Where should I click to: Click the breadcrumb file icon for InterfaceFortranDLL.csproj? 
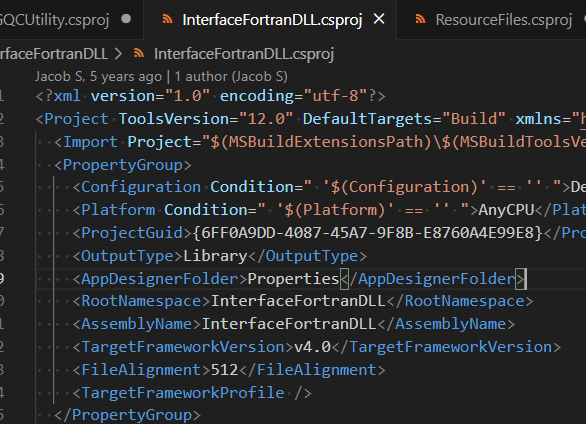coord(139,53)
